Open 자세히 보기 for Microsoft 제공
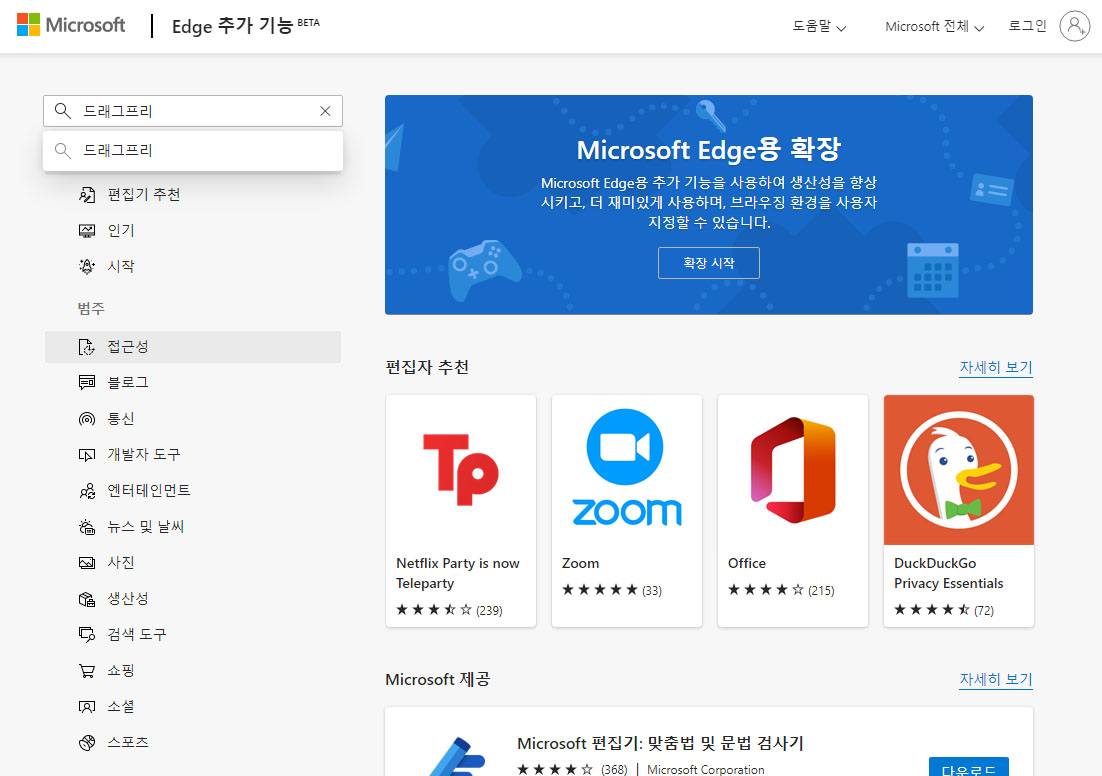 (x=996, y=680)
